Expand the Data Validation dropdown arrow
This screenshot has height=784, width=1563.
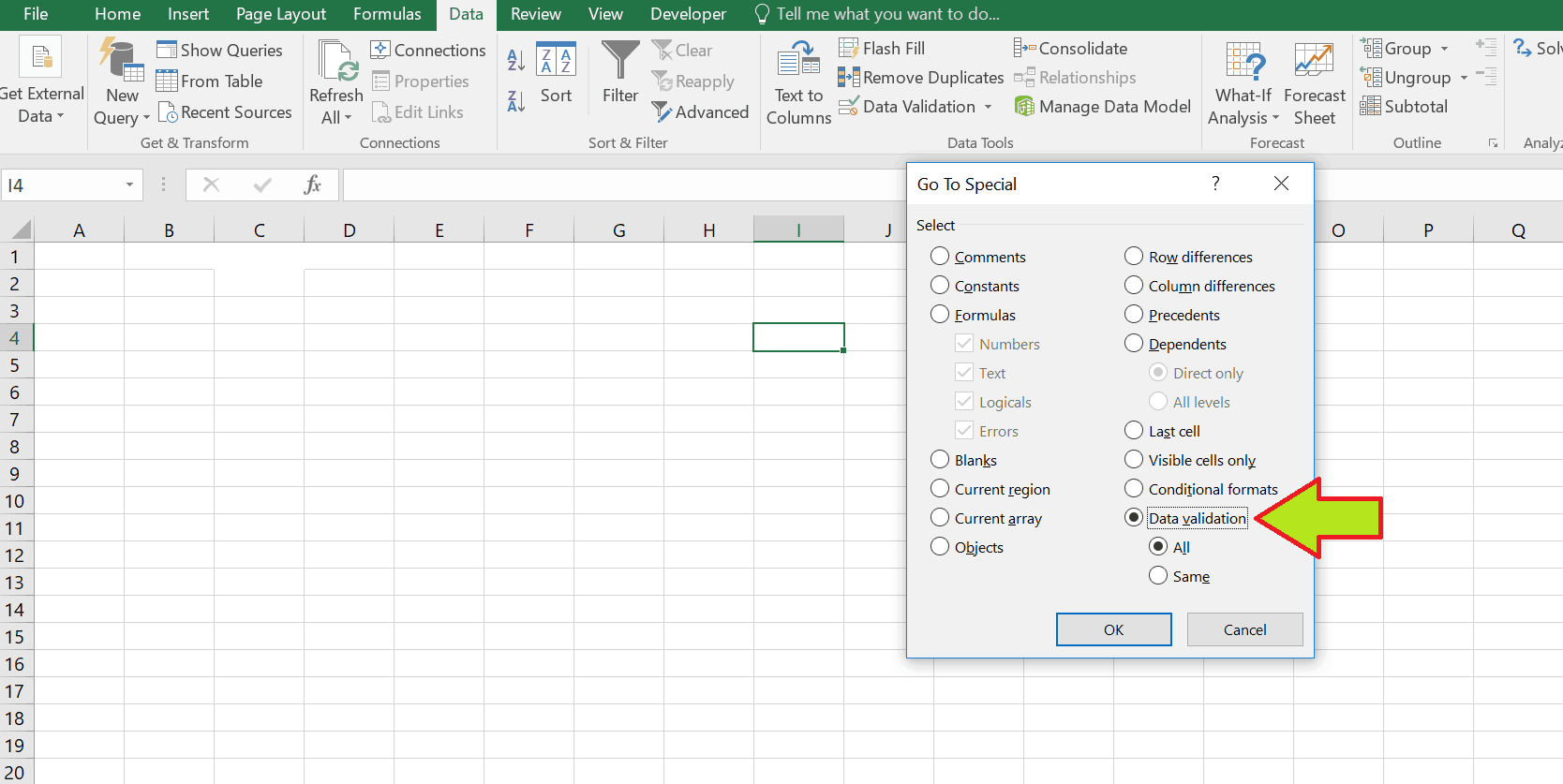tap(988, 107)
